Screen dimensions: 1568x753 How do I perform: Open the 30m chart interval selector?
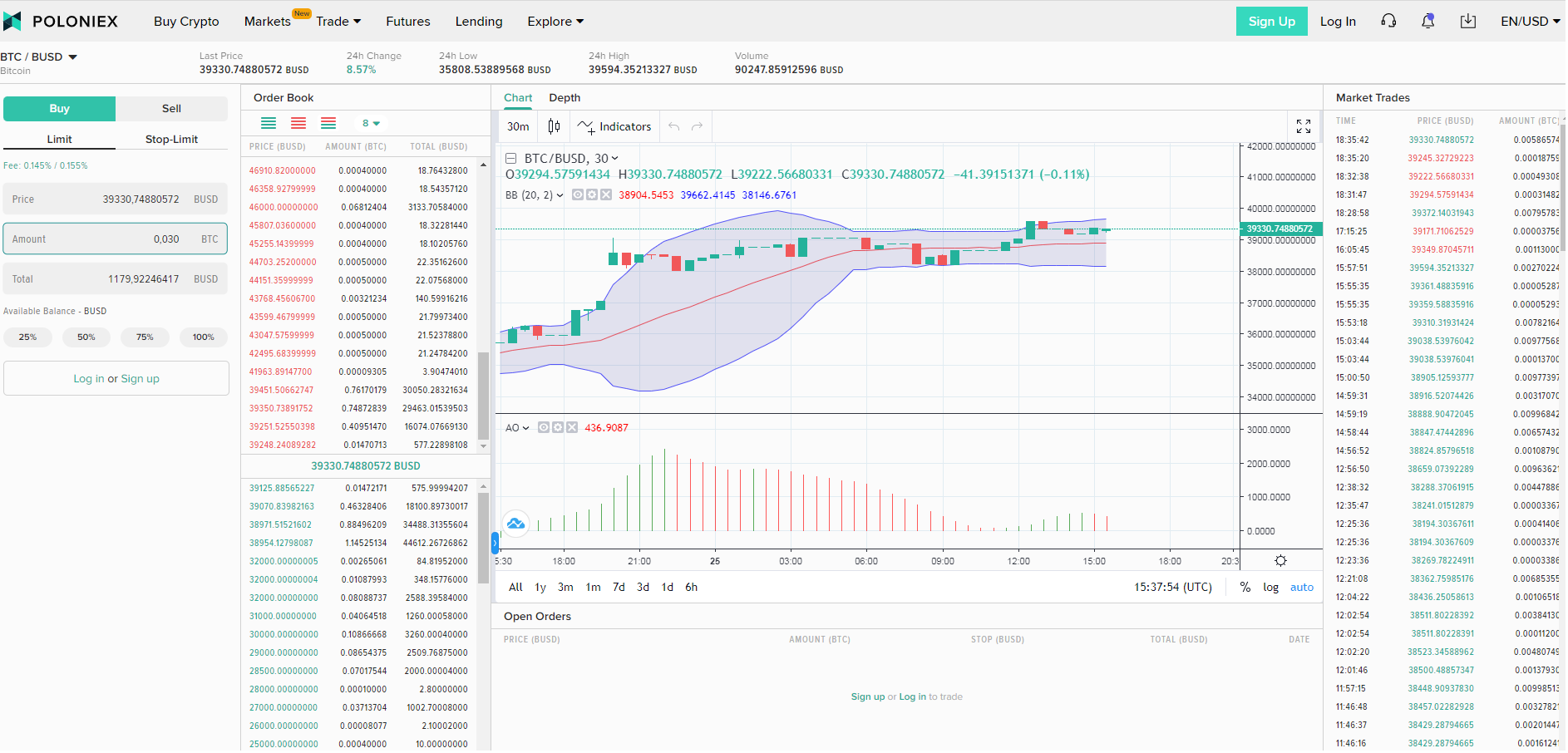(518, 126)
